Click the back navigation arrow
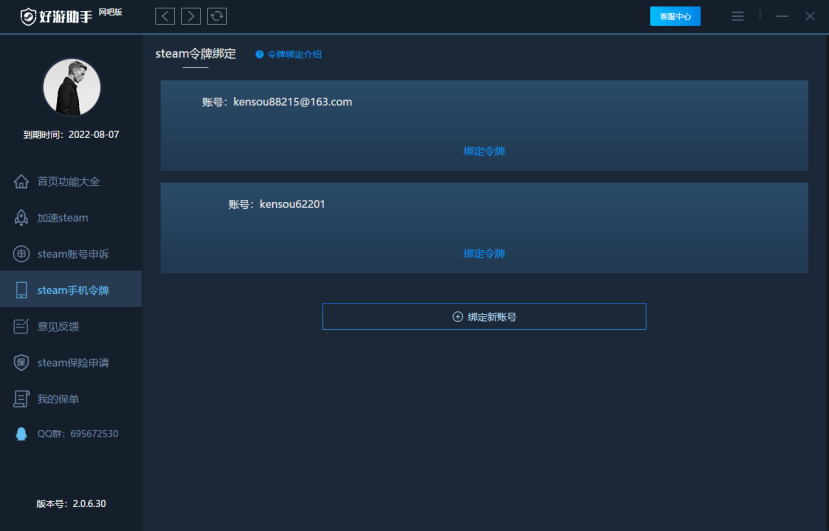The image size is (829, 531). click(165, 16)
